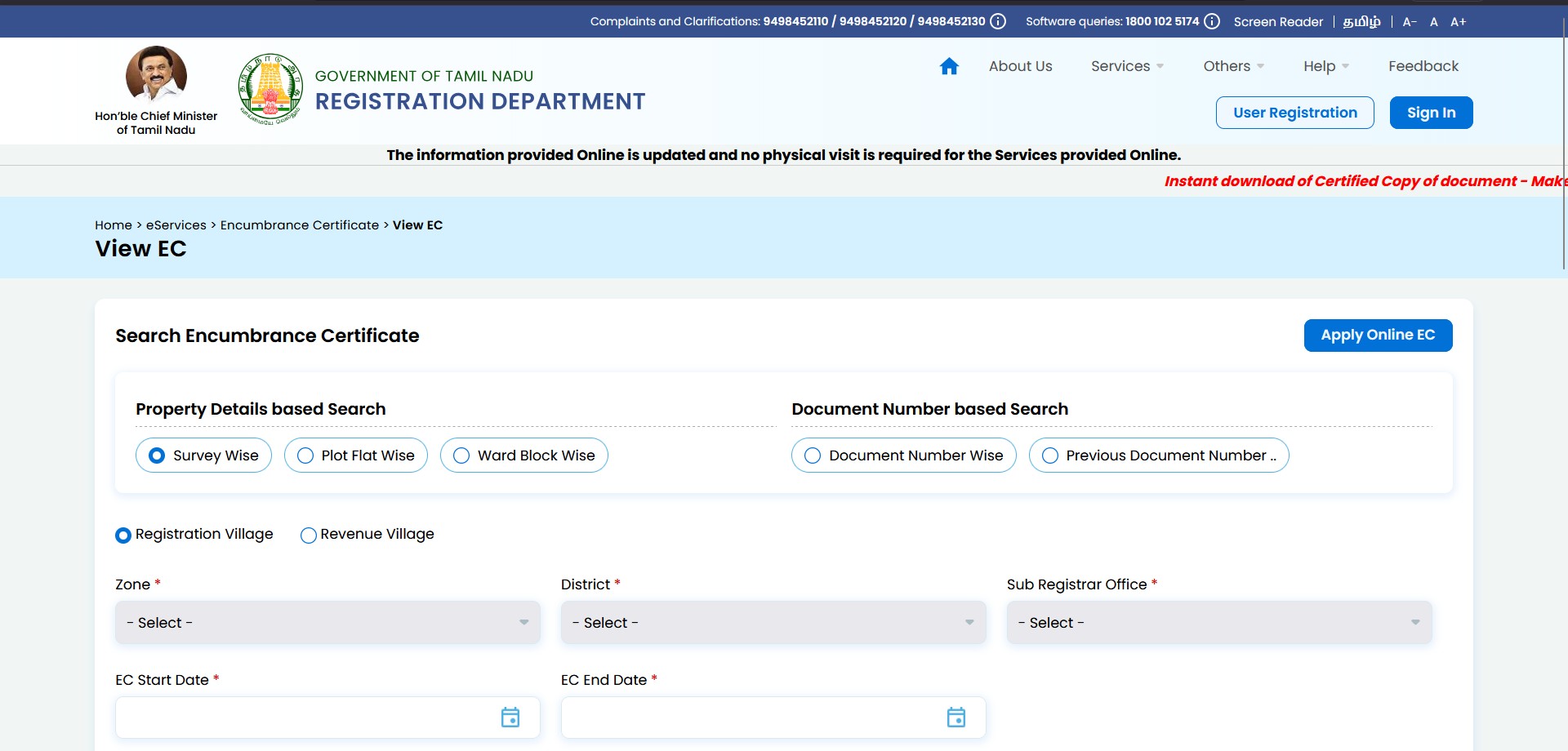Open EC End Date calendar icon
This screenshot has width=1568, height=751.
pos(955,718)
